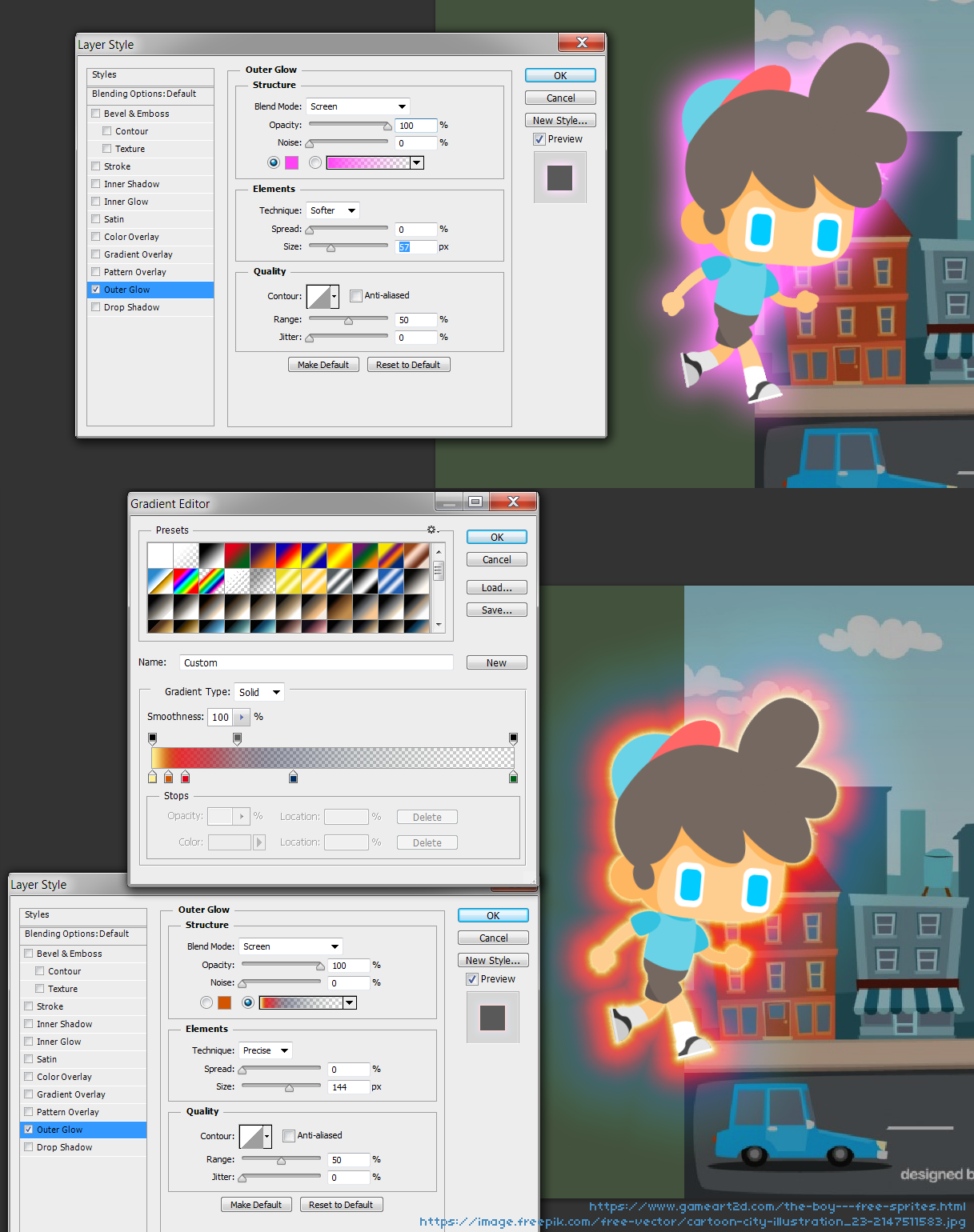Choose the red-to-green gradient preset
Image resolution: width=974 pixels, height=1232 pixels.
[x=238, y=555]
